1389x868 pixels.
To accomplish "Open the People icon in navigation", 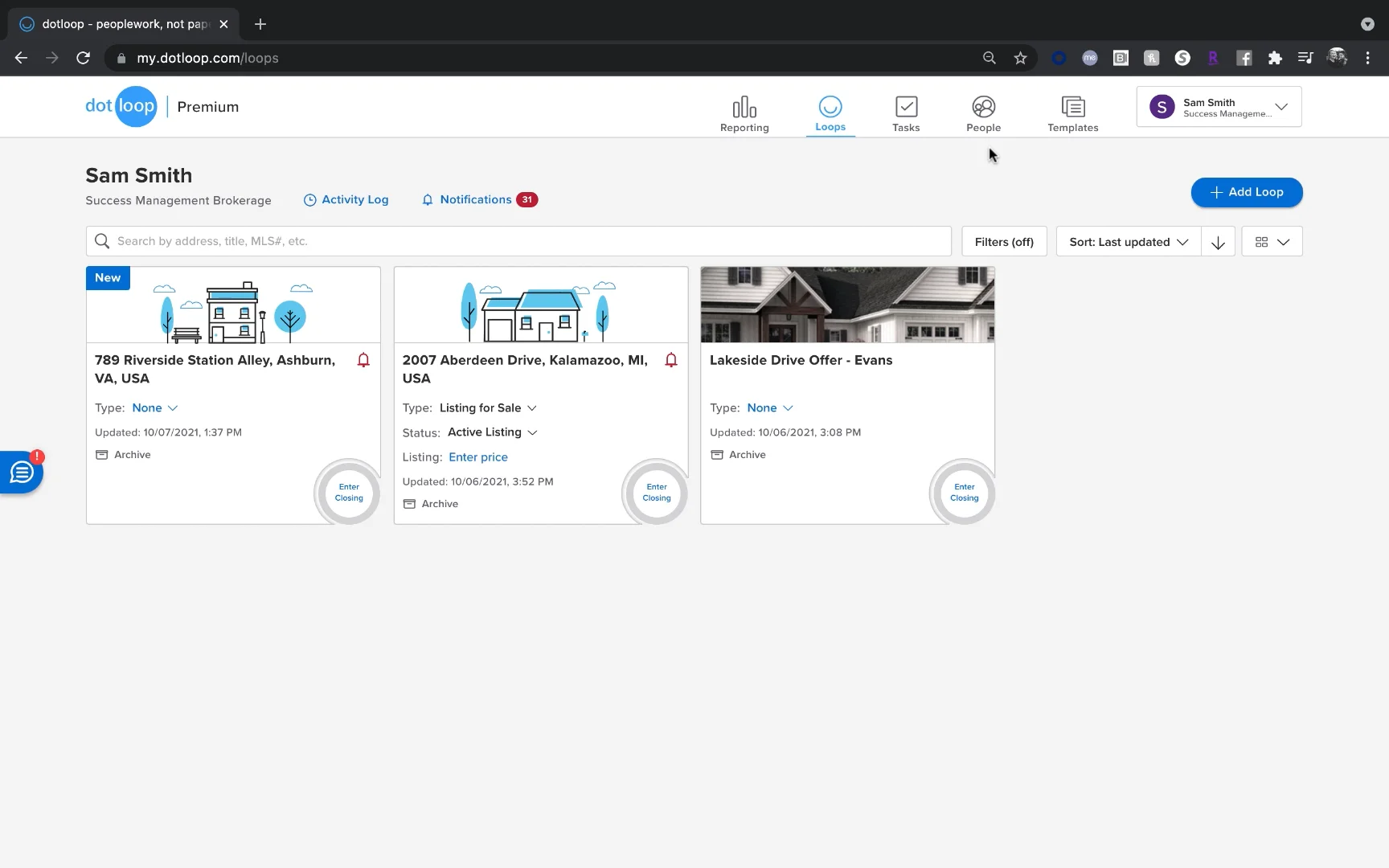I will coord(983,107).
